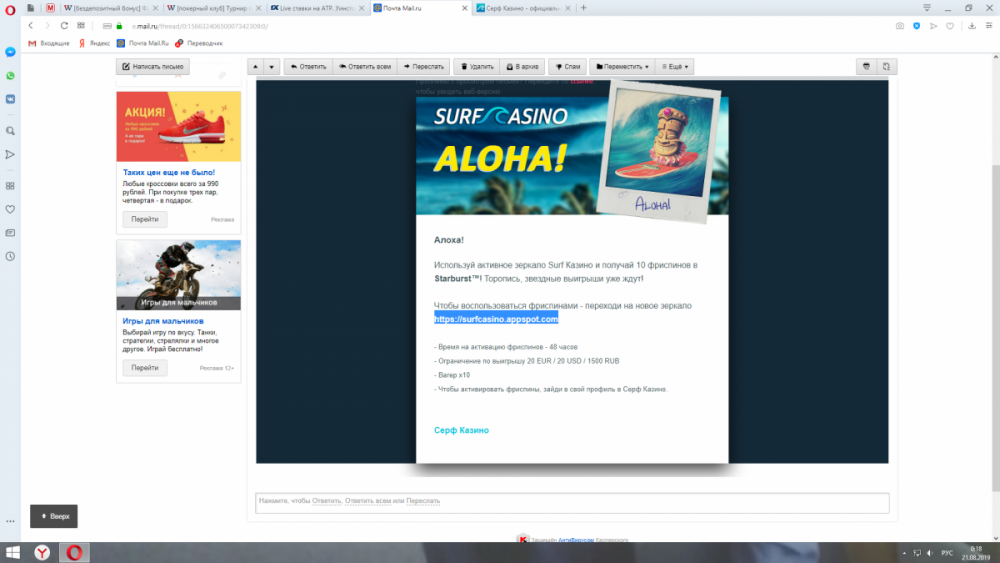1000x563 pixels.
Task: Mark the email as Спам
Action: [x=567, y=67]
